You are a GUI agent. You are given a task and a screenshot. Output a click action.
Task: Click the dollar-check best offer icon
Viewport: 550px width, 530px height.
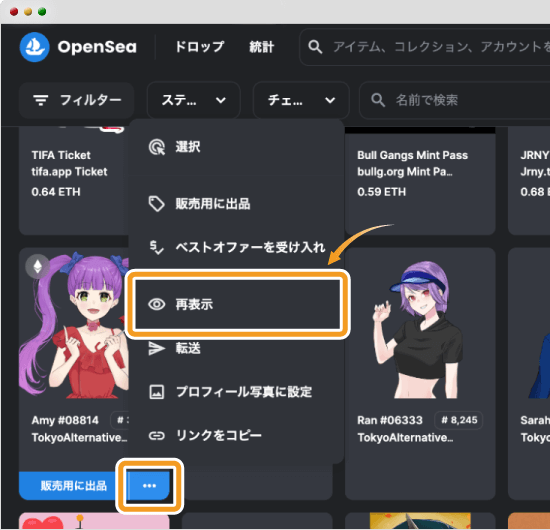[156, 247]
